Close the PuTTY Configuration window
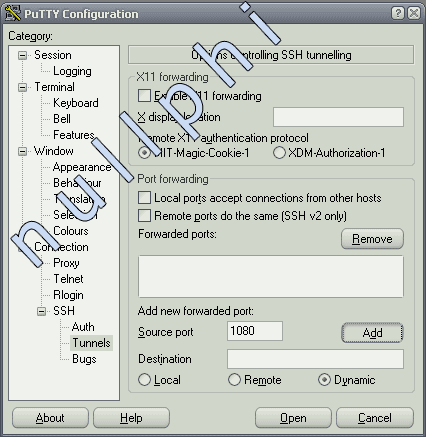426x437 pixels. (x=414, y=13)
